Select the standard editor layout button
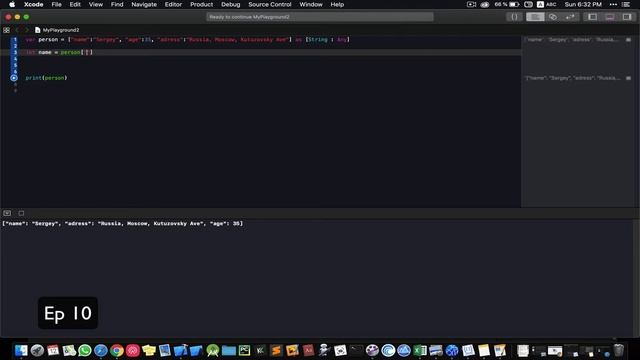This screenshot has width=640, height=360. point(535,17)
